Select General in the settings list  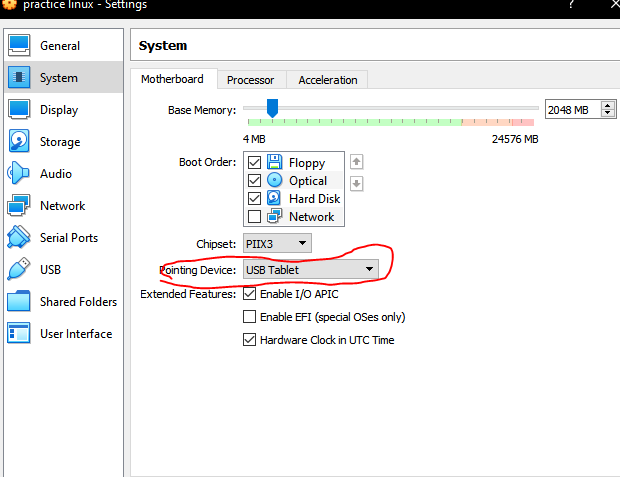click(64, 45)
